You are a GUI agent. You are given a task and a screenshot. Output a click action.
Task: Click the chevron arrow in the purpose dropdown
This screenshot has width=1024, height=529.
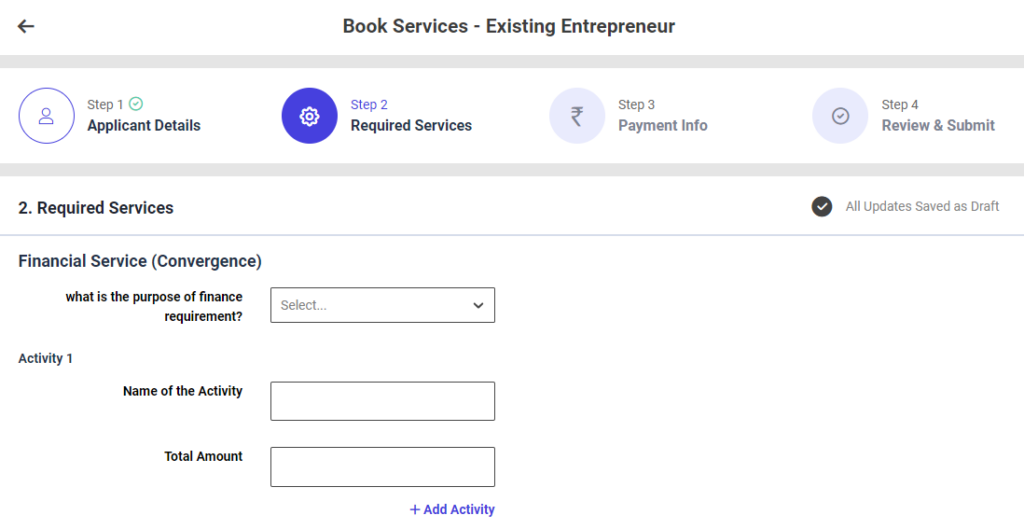(x=478, y=305)
